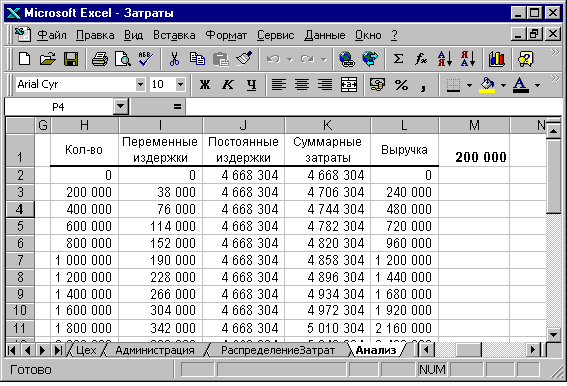Open the Правка menu
This screenshot has height=386, width=567.
95,35
